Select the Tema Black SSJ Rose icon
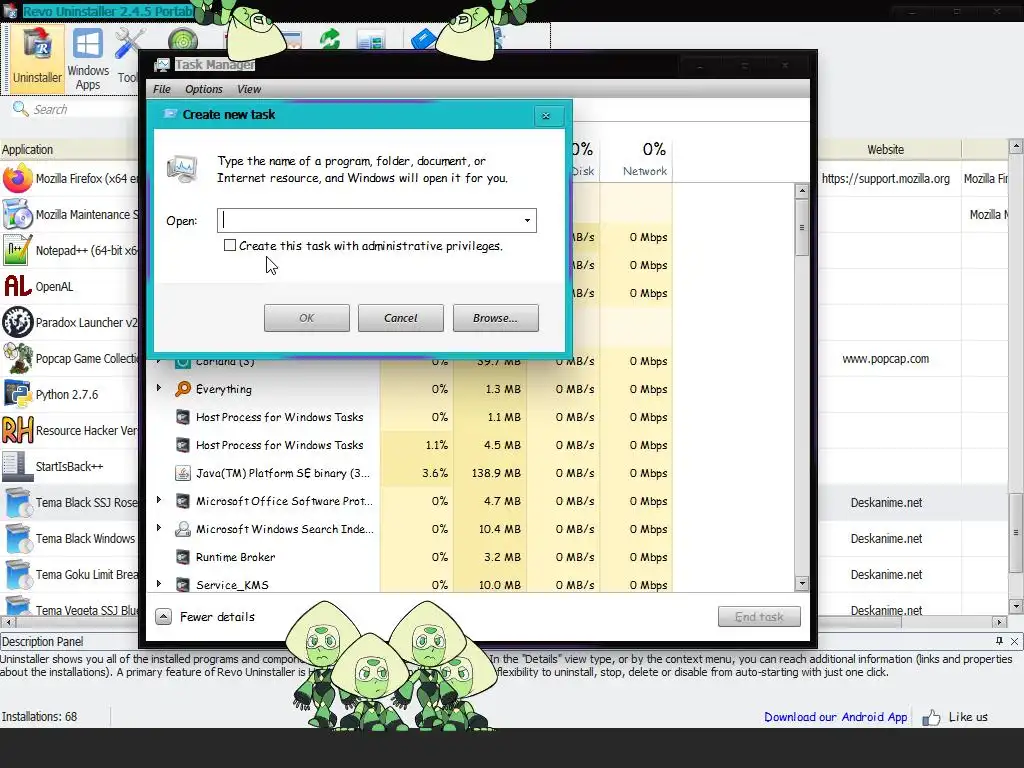This screenshot has width=1024, height=768. pos(18,502)
